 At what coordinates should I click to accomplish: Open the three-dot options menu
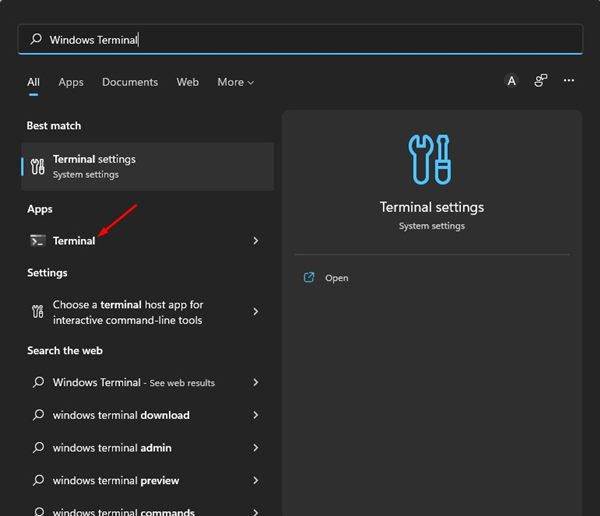tap(569, 80)
